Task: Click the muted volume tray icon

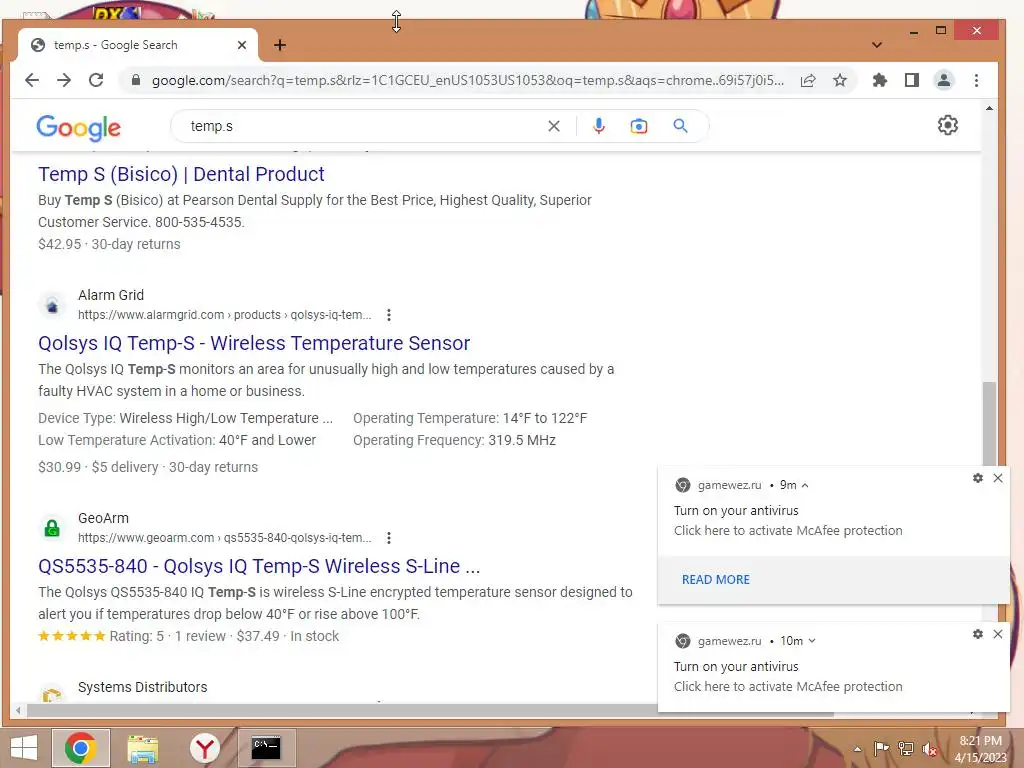Action: pos(930,749)
